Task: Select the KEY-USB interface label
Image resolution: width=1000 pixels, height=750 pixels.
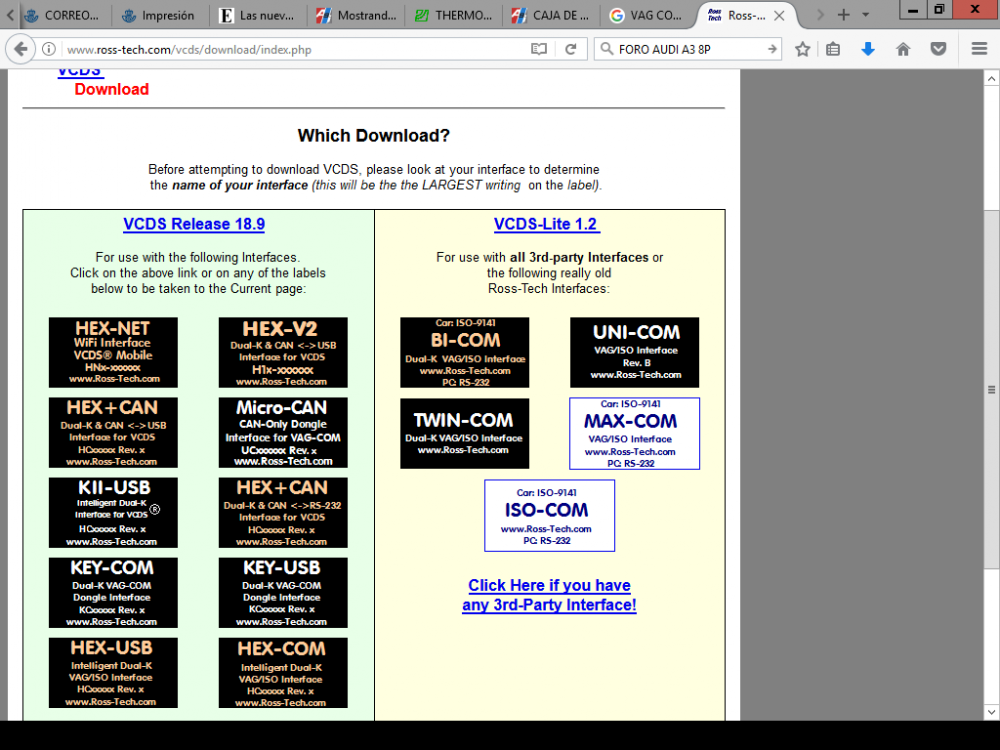Action: click(283, 592)
